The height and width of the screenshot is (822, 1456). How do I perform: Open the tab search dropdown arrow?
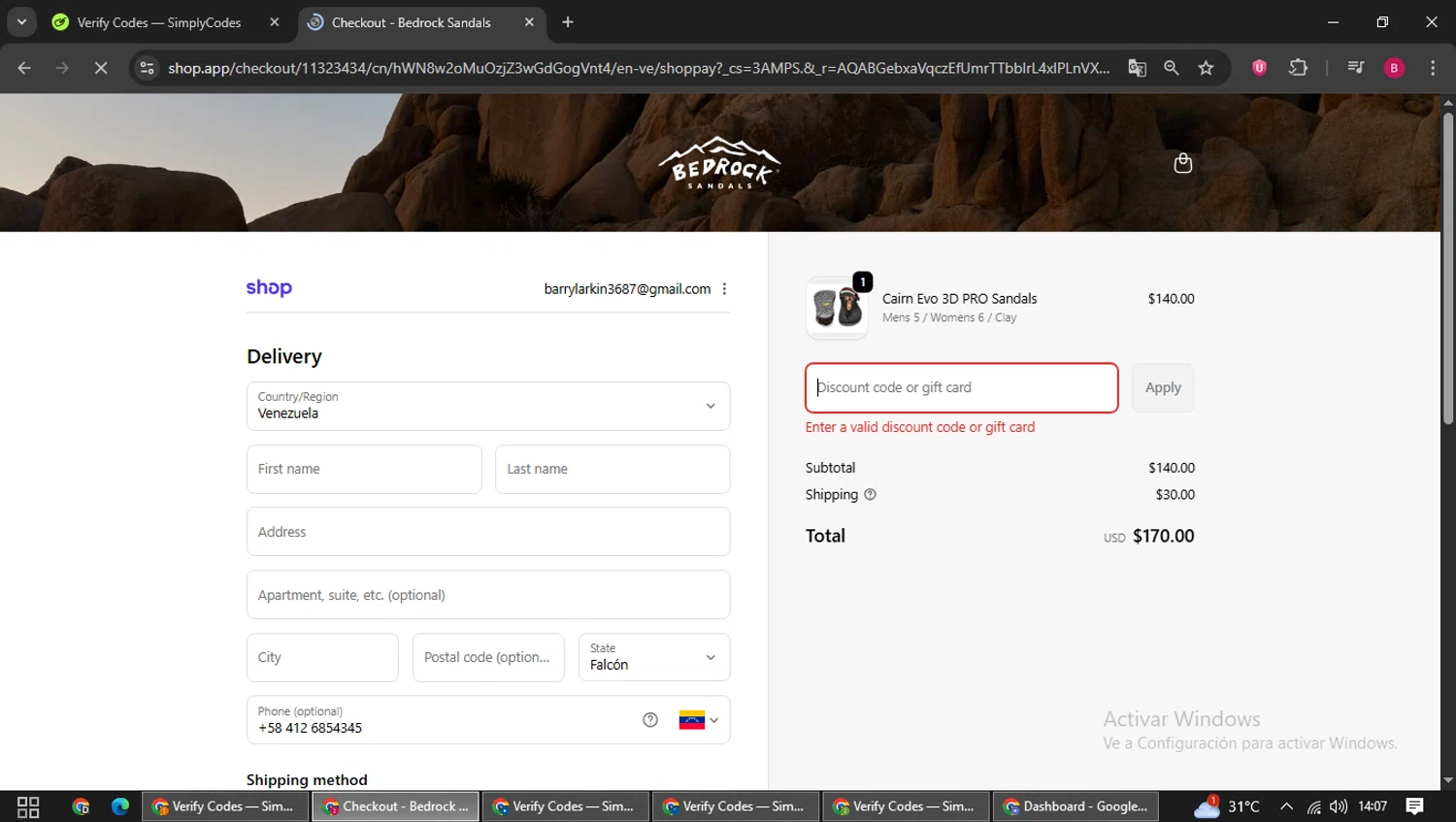coord(21,22)
